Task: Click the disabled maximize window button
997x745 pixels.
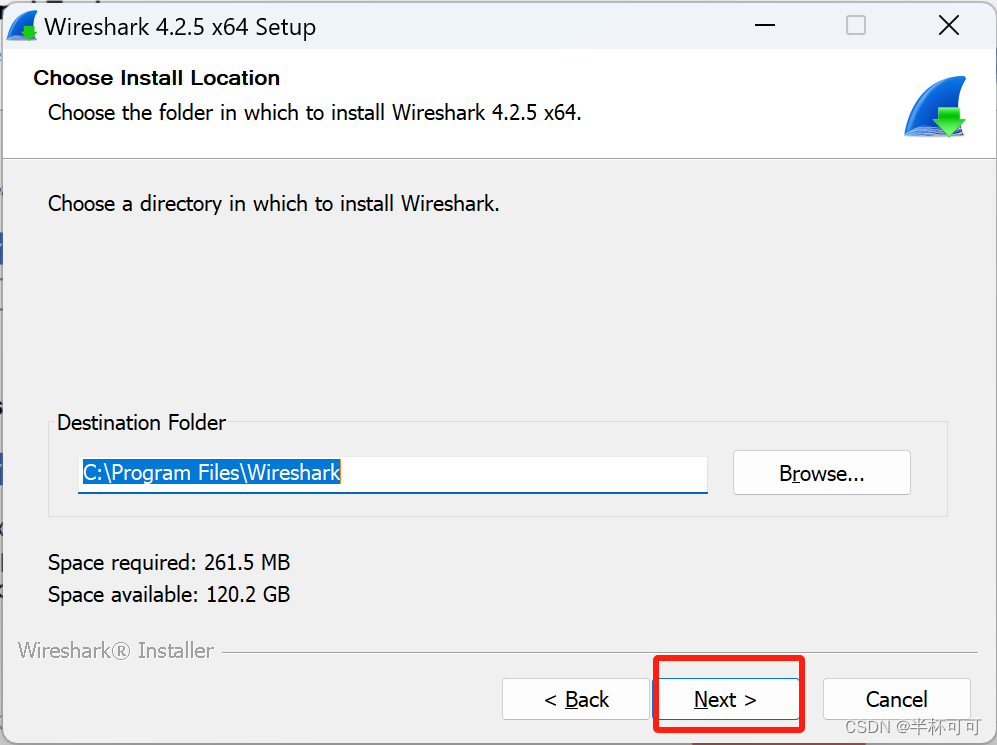Action: (x=856, y=26)
